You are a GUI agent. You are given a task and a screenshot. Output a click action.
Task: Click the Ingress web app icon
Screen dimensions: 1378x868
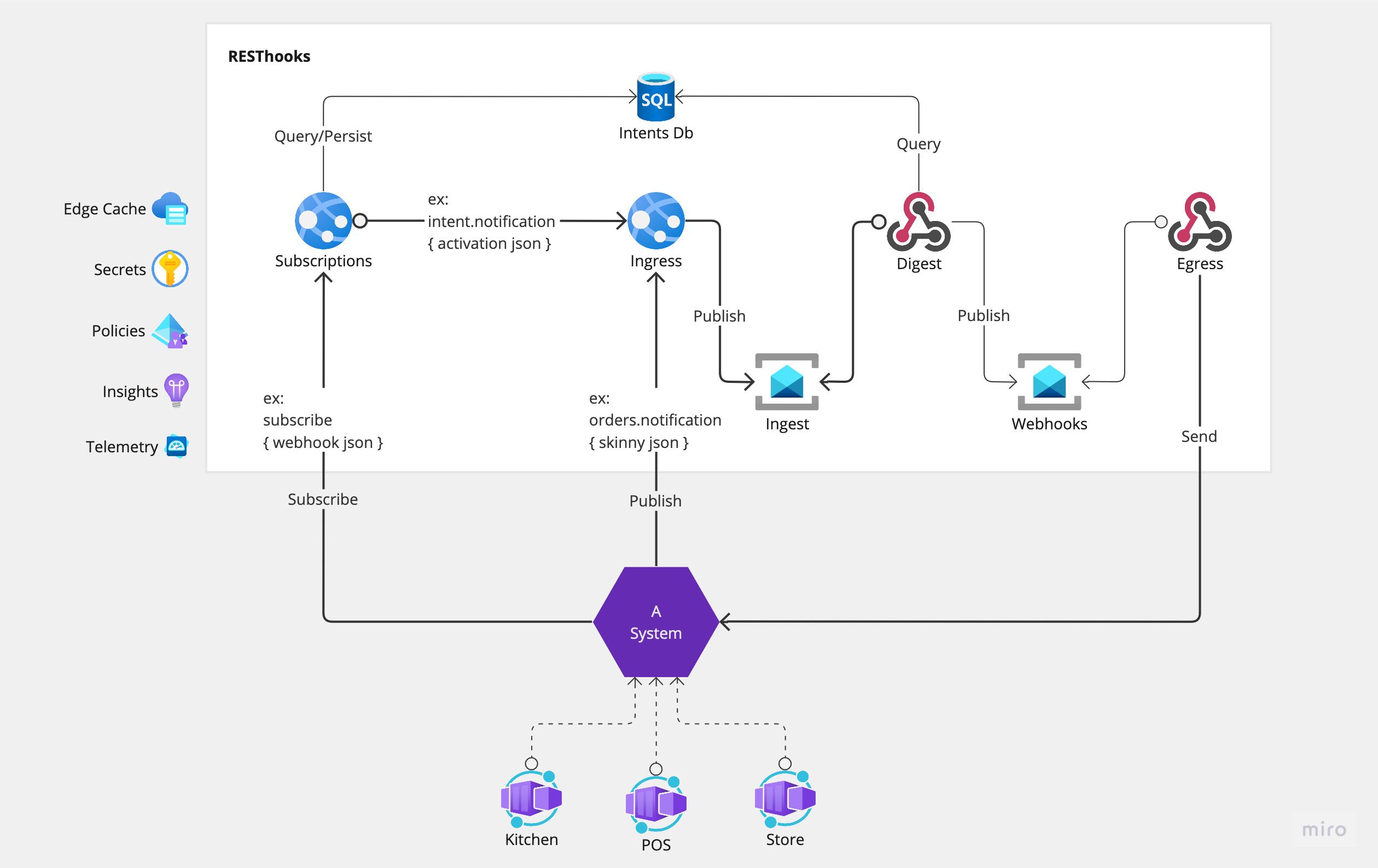coord(656,220)
